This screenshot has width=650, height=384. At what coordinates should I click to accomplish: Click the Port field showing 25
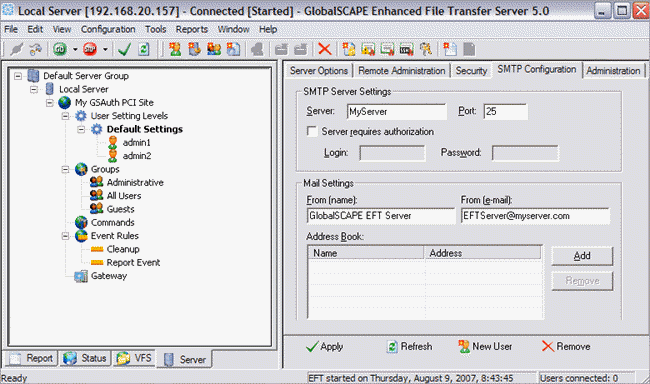[505, 111]
